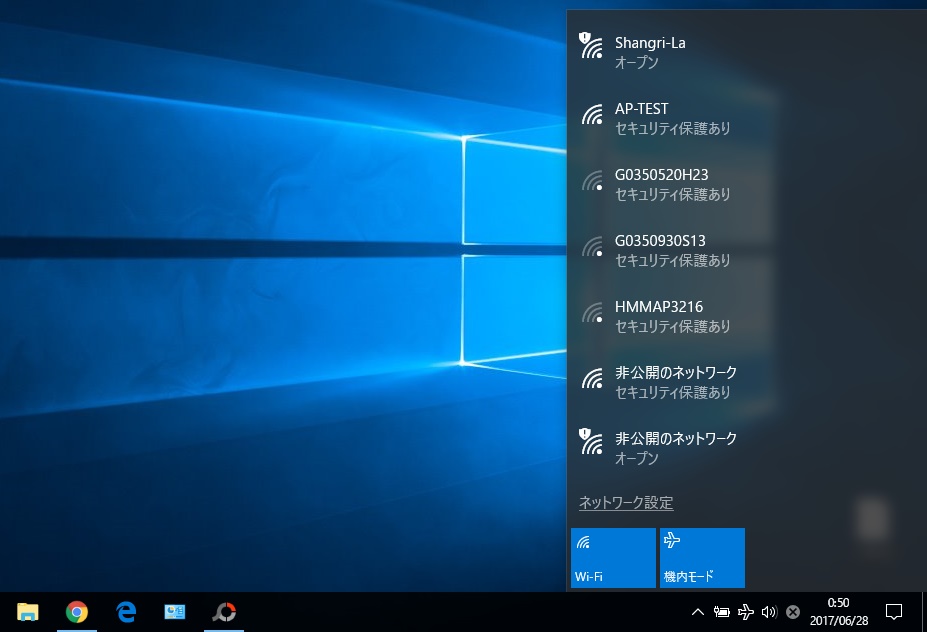Click the battery status tray icon

point(722,612)
